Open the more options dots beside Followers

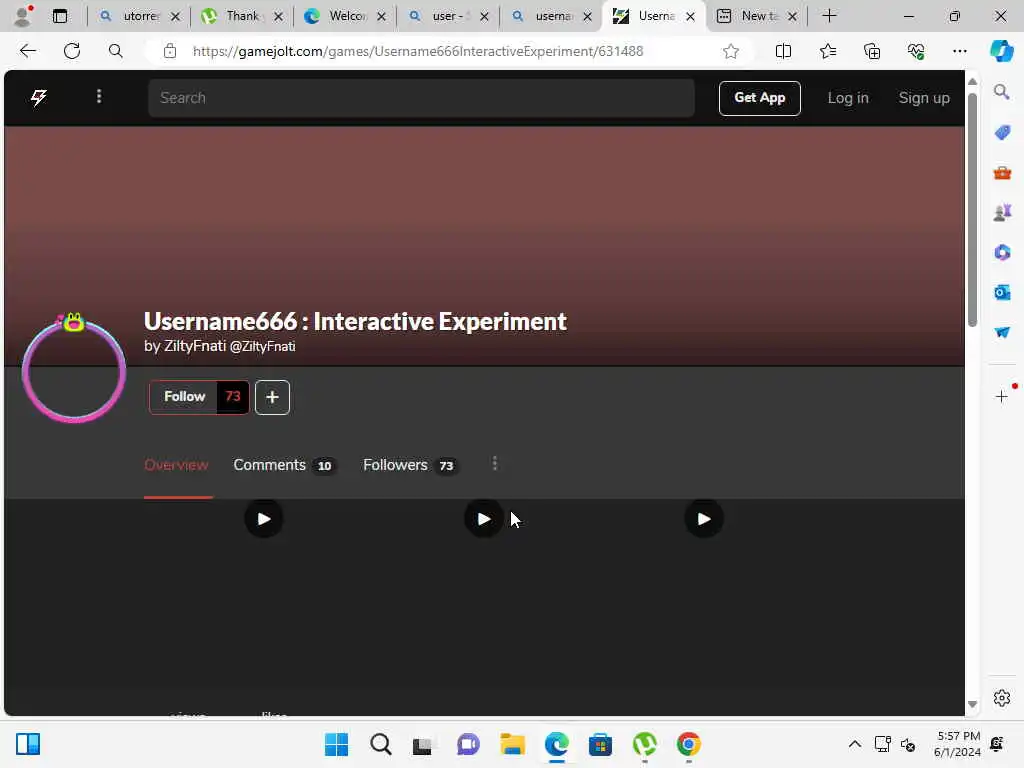494,464
